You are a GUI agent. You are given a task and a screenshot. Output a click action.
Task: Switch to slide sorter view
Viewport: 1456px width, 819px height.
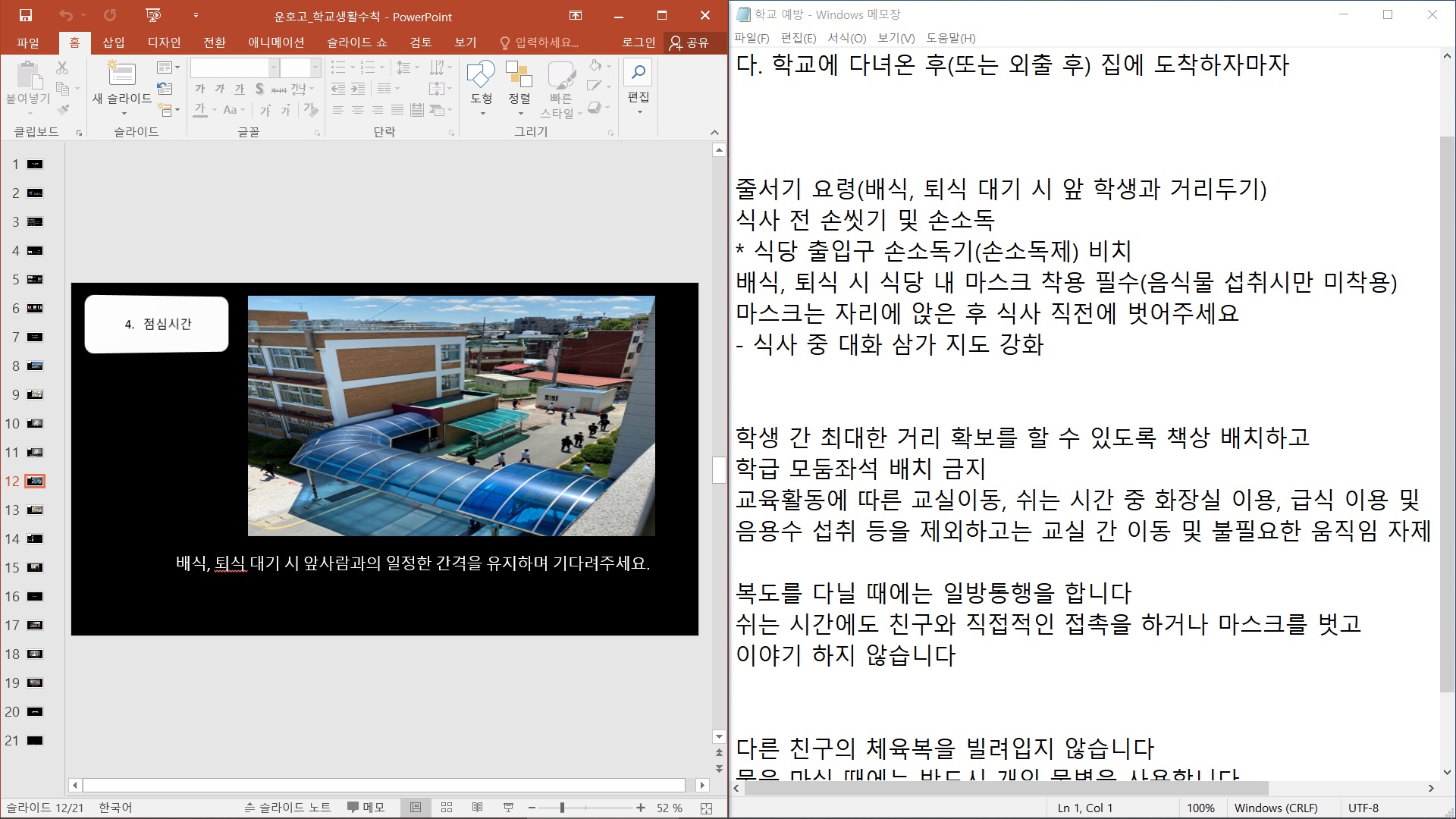pos(447,808)
